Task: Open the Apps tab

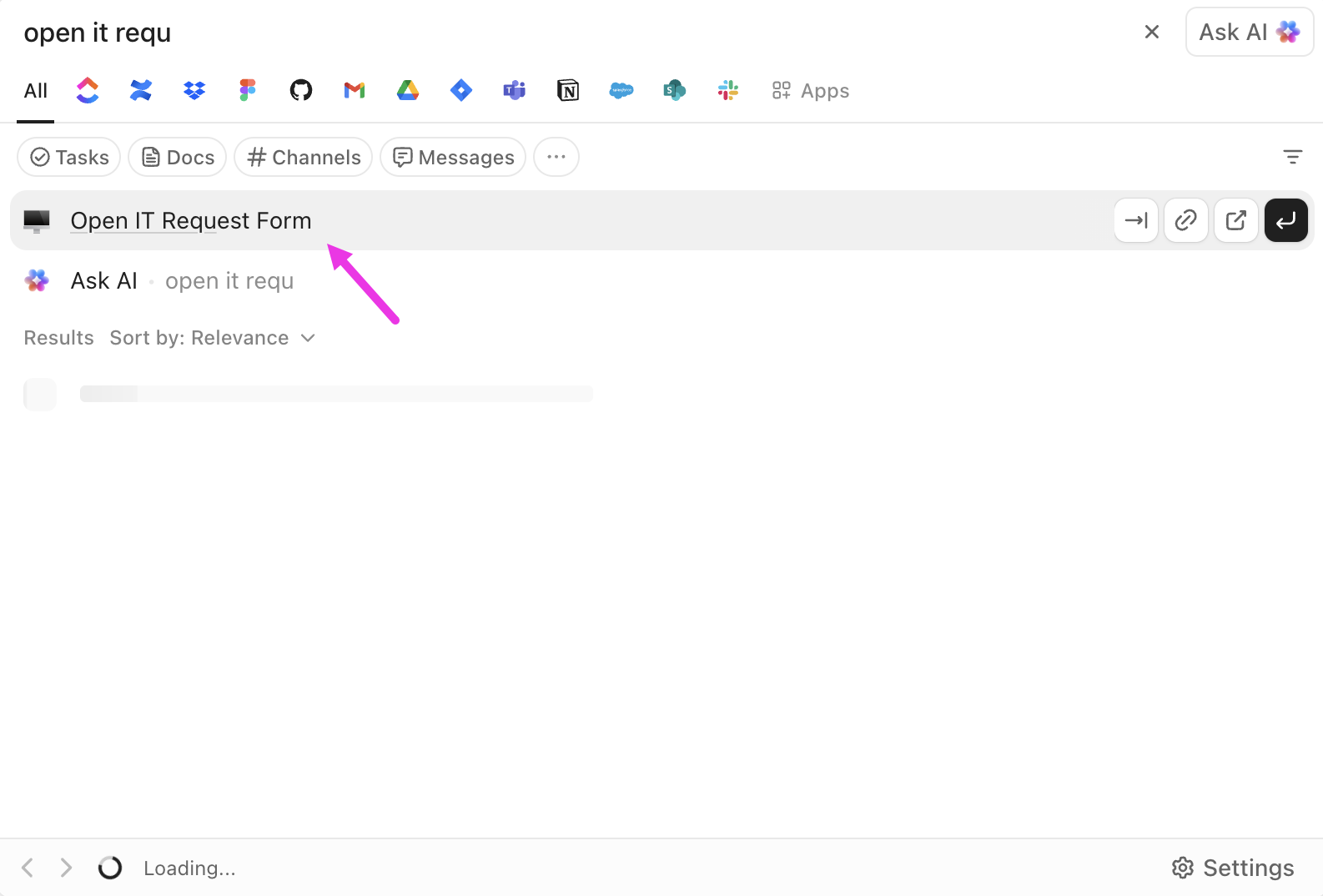Action: (811, 91)
